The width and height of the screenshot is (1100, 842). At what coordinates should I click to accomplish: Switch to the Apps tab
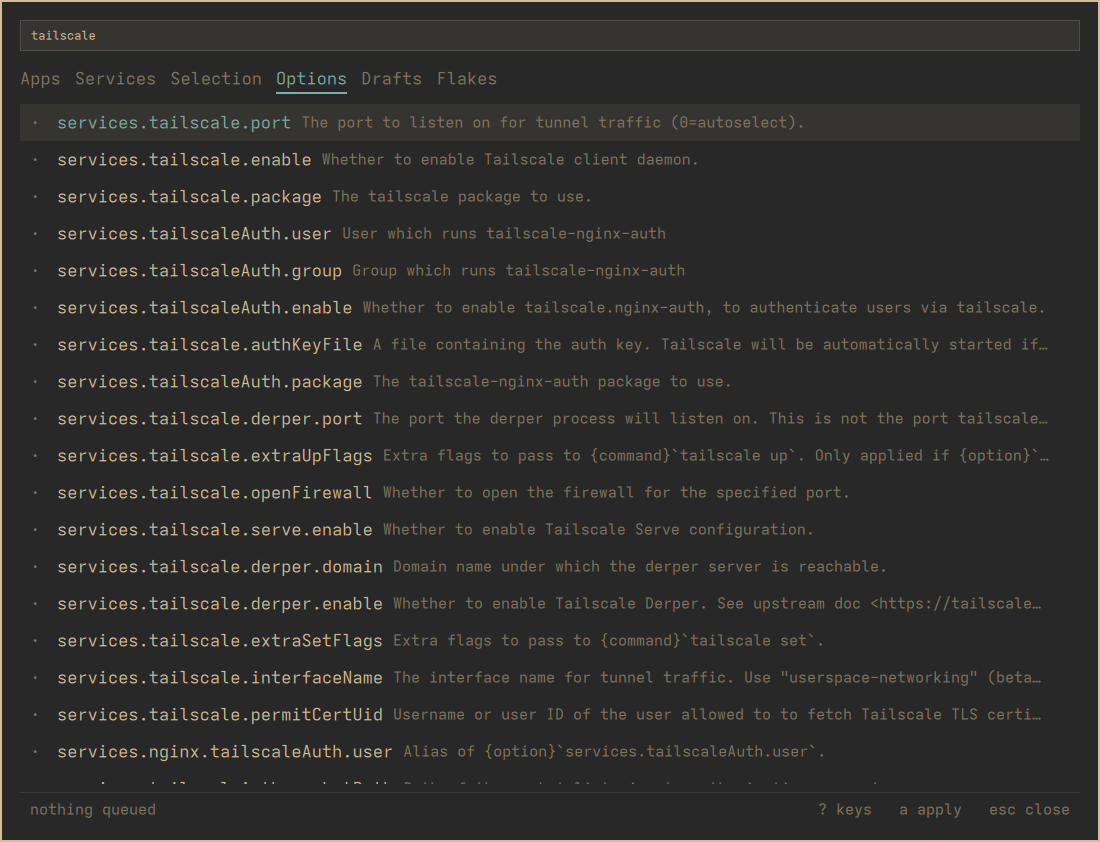pos(41,79)
